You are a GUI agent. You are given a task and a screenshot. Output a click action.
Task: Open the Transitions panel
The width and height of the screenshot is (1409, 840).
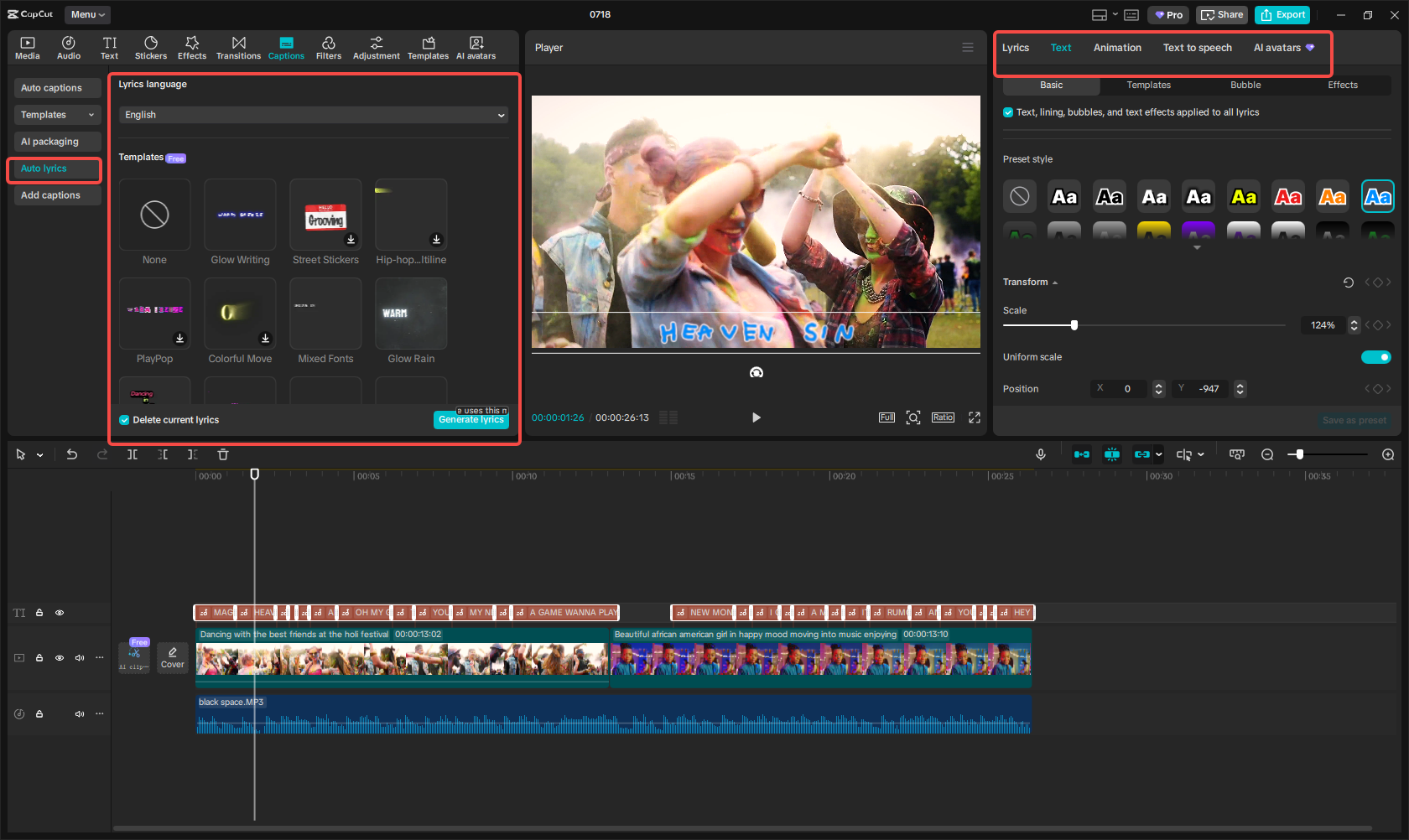(x=238, y=48)
